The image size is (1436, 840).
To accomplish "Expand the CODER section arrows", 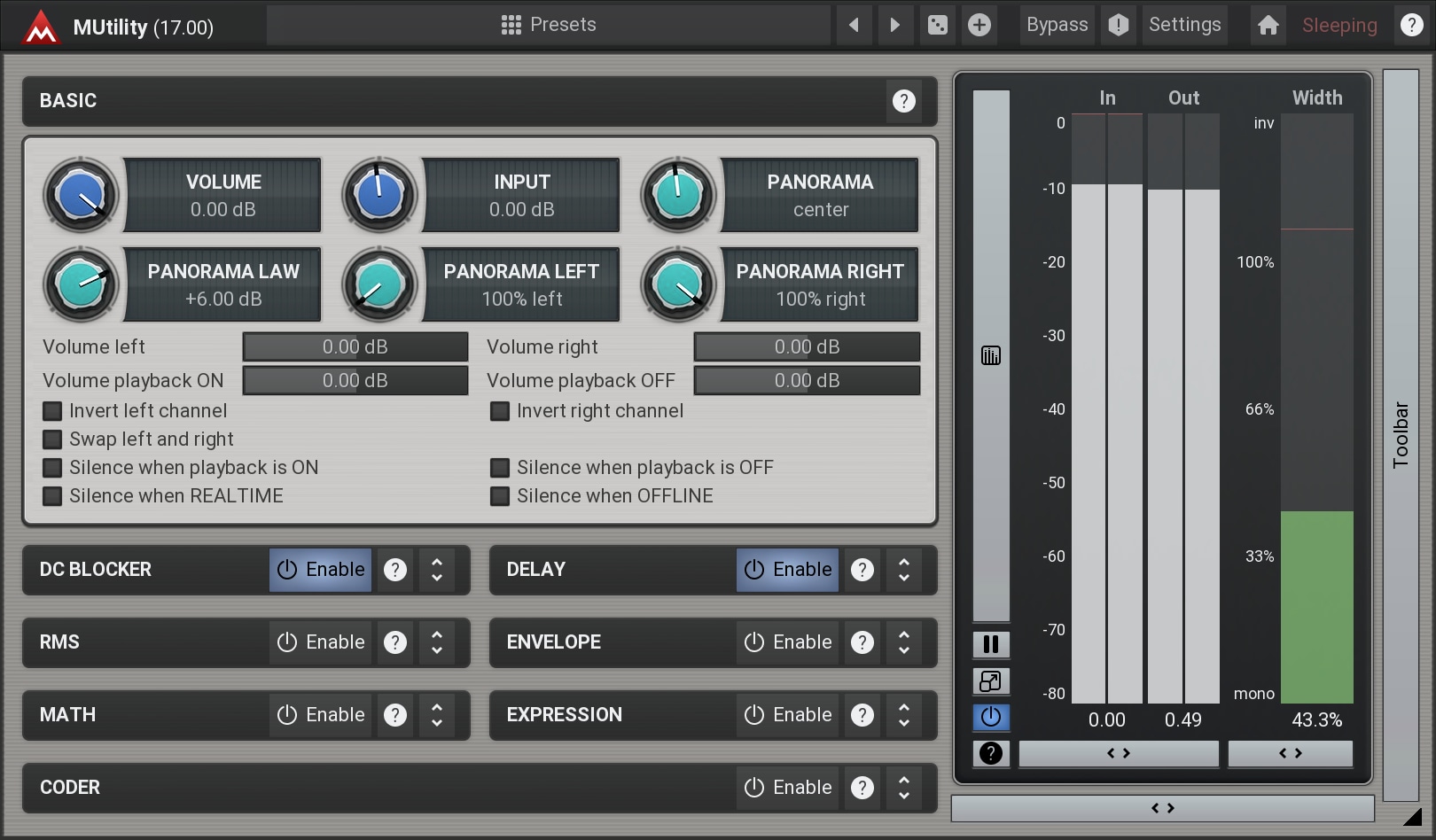I will click(x=904, y=788).
